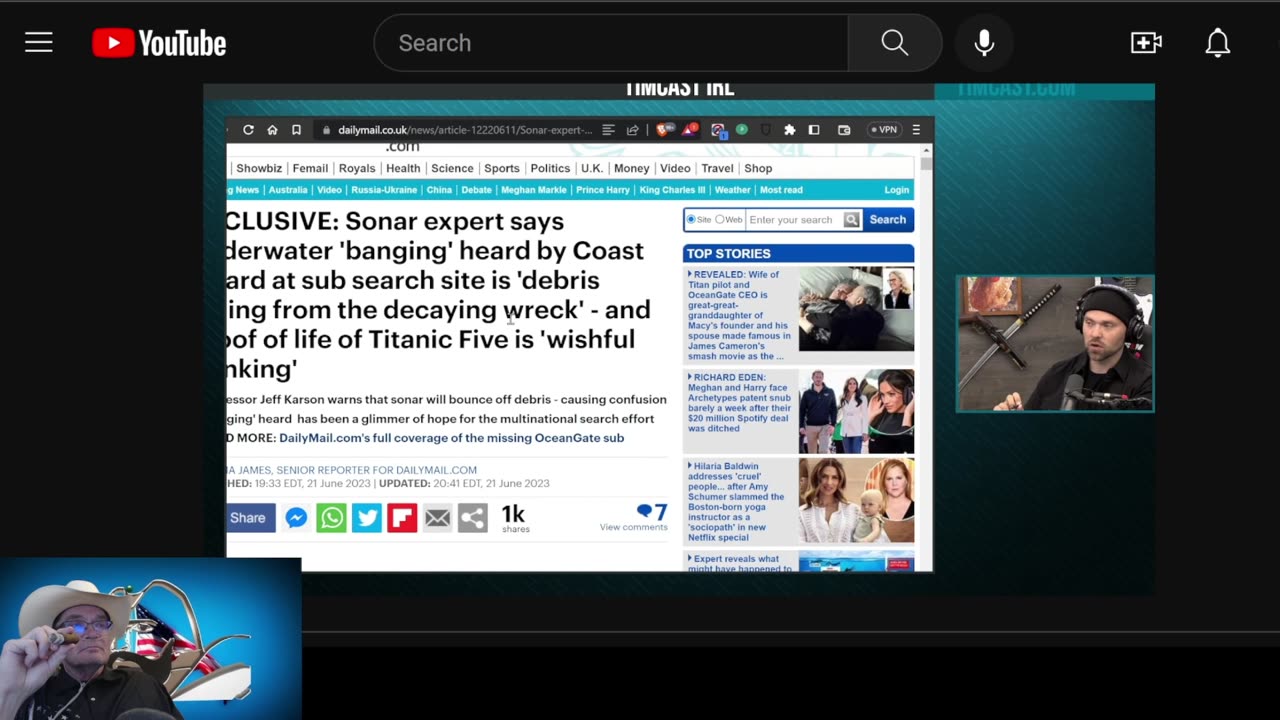Open Royals section tab
Viewport: 1280px width, 720px height.
tap(357, 168)
